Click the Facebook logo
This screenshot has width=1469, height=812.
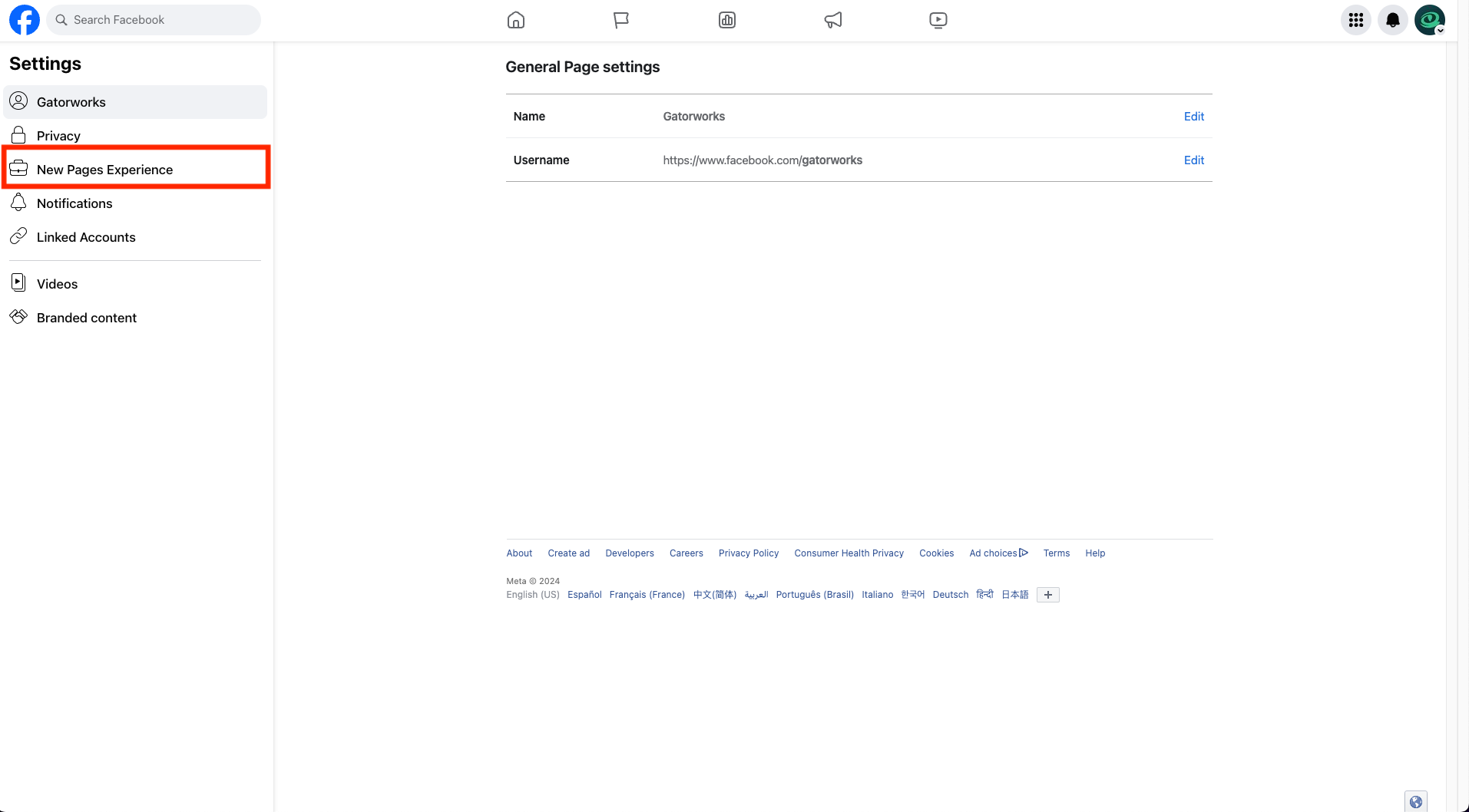23,19
